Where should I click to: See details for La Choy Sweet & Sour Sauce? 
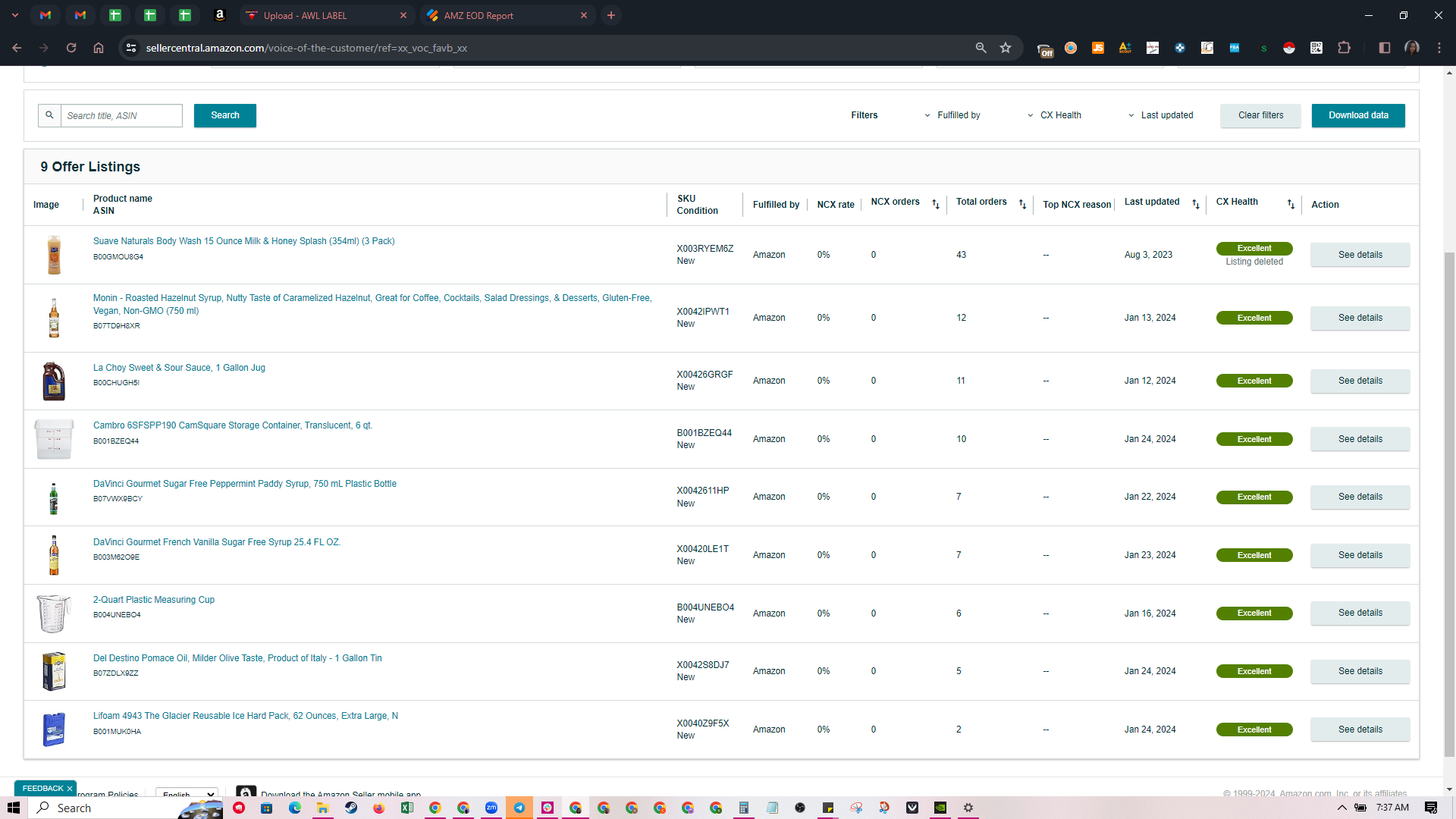tap(1360, 381)
